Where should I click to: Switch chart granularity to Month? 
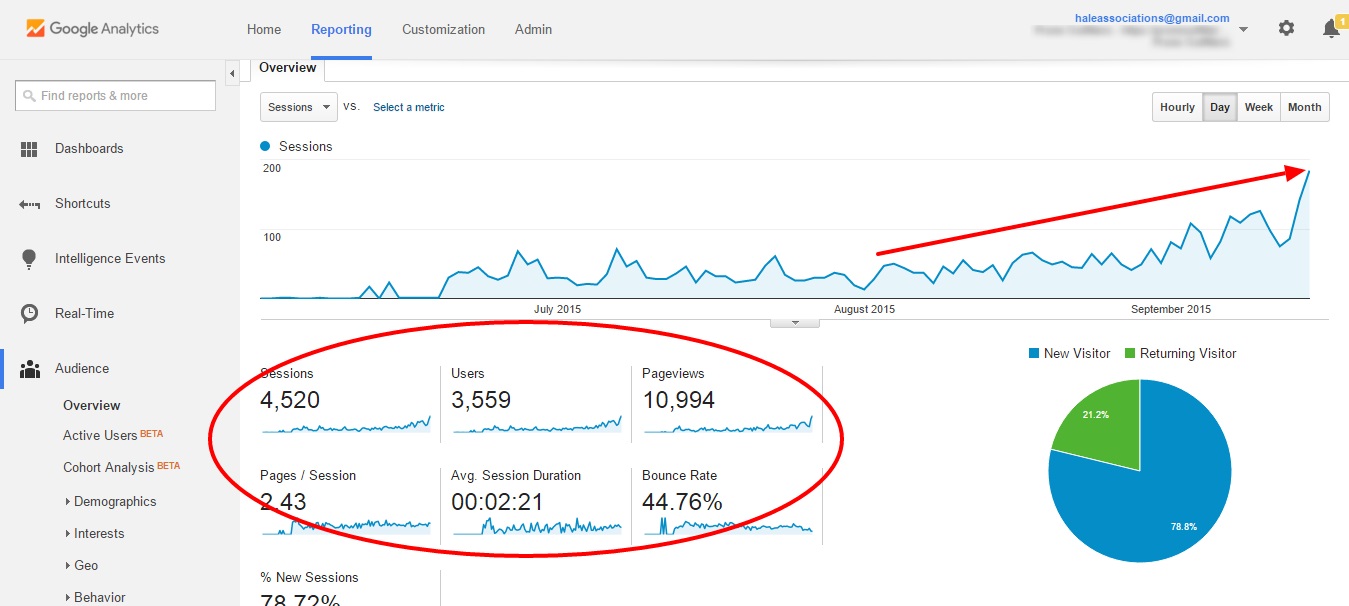click(1304, 107)
